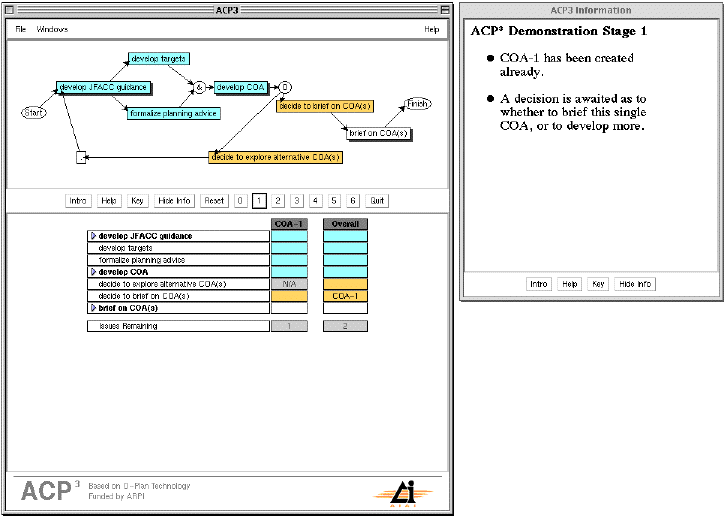Switch to stage 3 of the demonstration

click(296, 200)
